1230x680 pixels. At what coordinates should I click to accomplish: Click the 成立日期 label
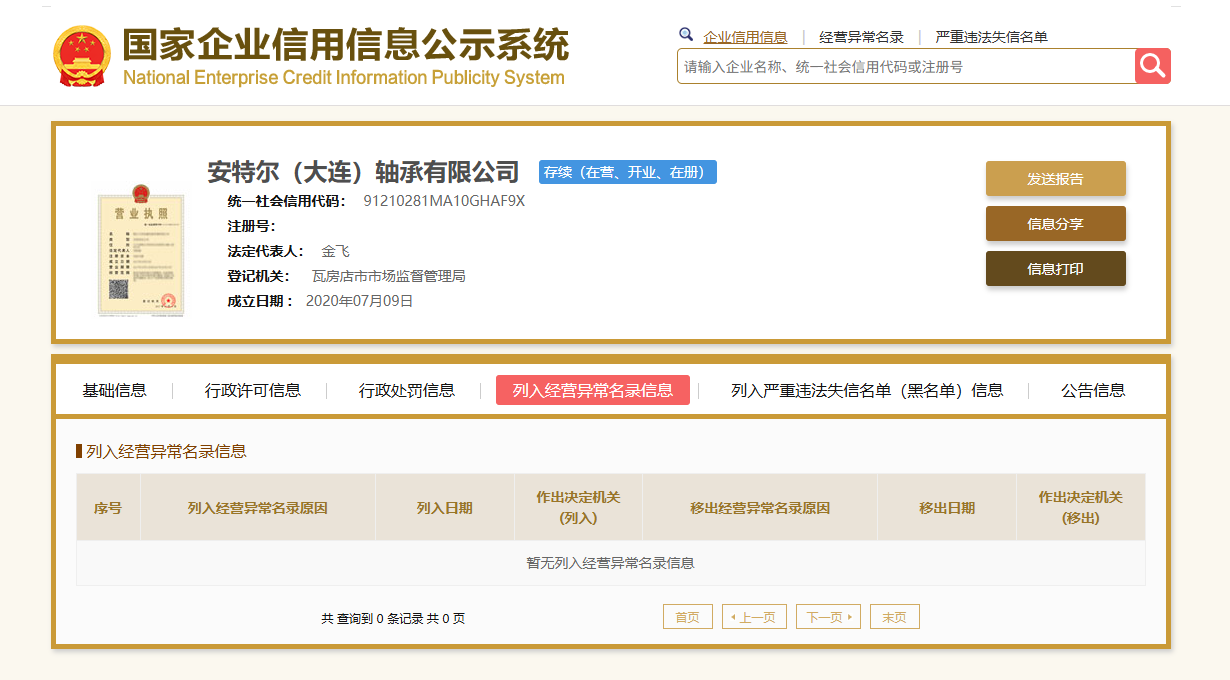pyautogui.click(x=260, y=301)
